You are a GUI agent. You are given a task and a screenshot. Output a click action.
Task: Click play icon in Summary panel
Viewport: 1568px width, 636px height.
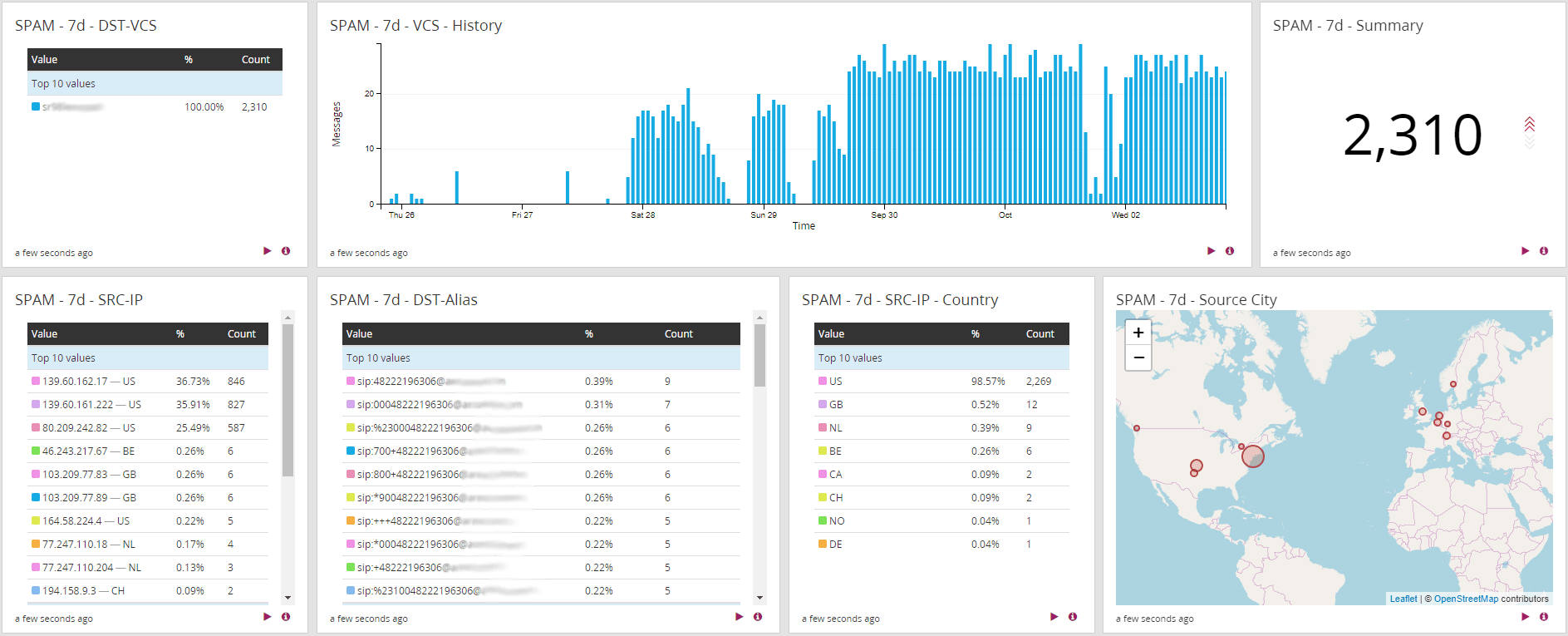coord(1526,251)
